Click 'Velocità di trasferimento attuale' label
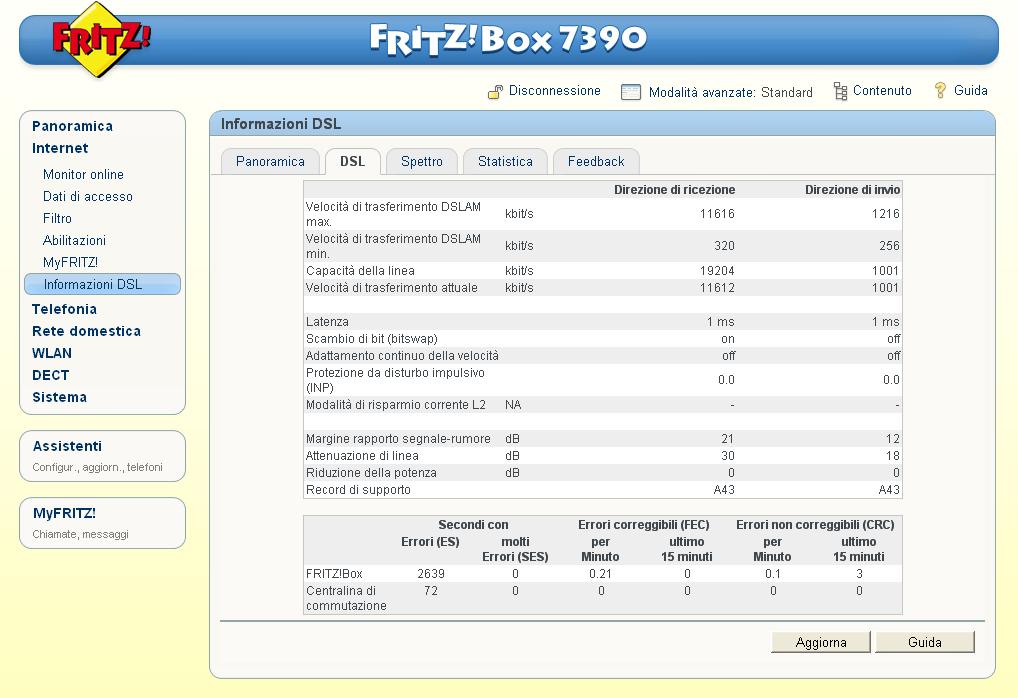Image resolution: width=1018 pixels, height=698 pixels. [x=391, y=288]
